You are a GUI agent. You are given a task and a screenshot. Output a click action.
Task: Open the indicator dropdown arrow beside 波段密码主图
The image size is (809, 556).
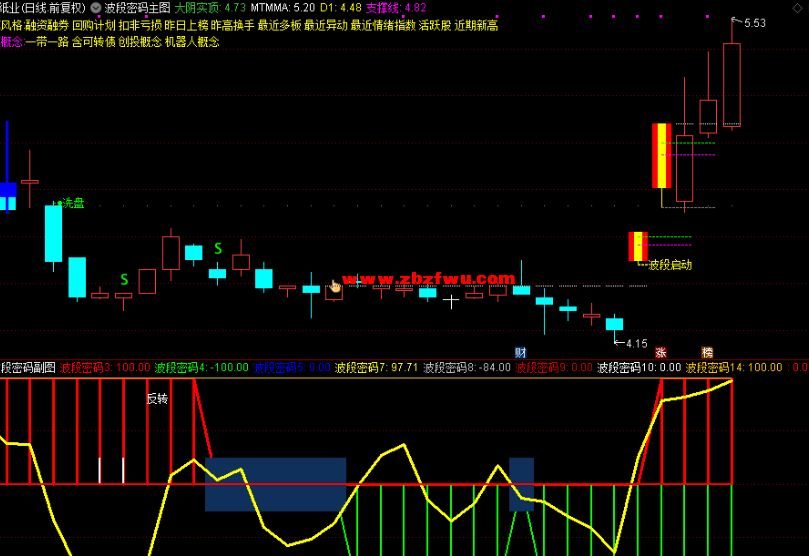(x=95, y=8)
